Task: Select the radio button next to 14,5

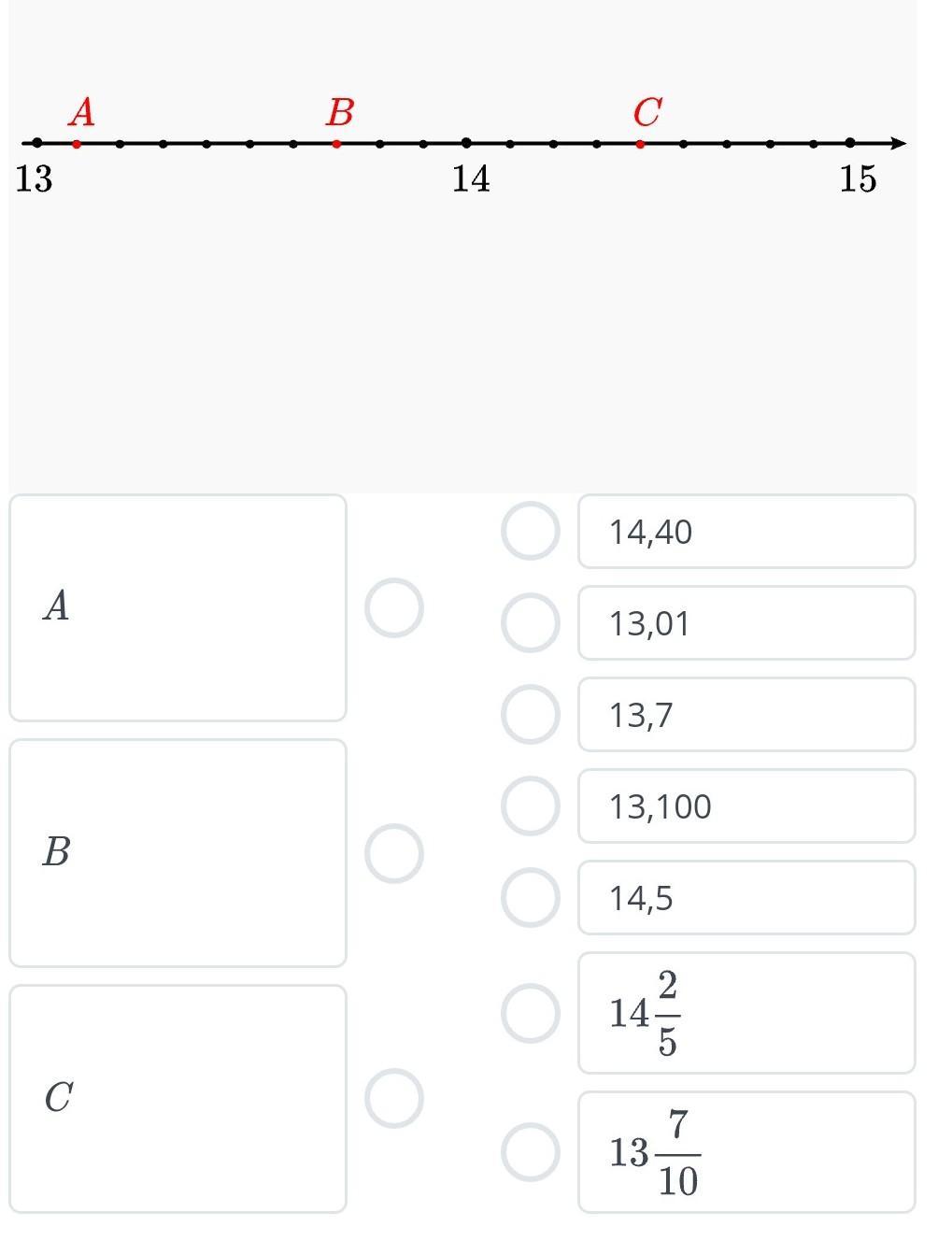Action: point(531,898)
